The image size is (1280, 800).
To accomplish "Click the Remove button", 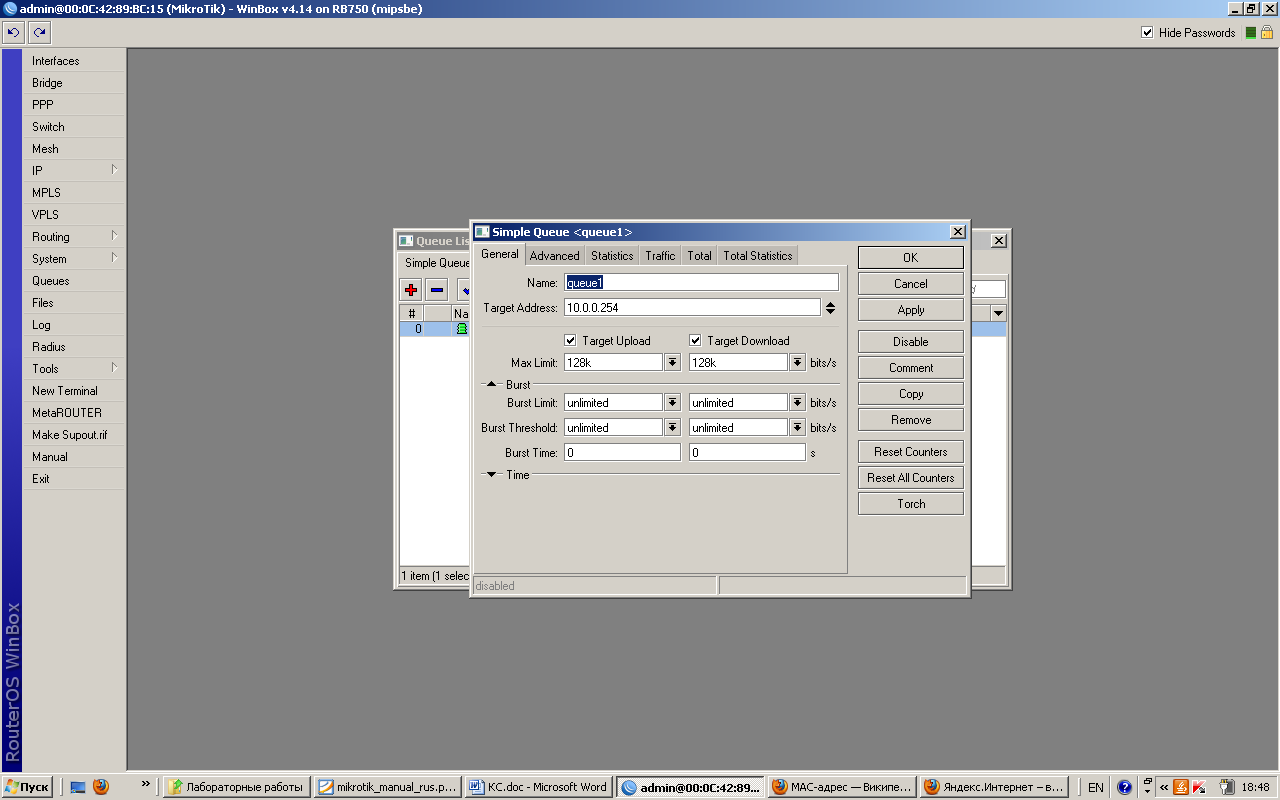I will [910, 420].
